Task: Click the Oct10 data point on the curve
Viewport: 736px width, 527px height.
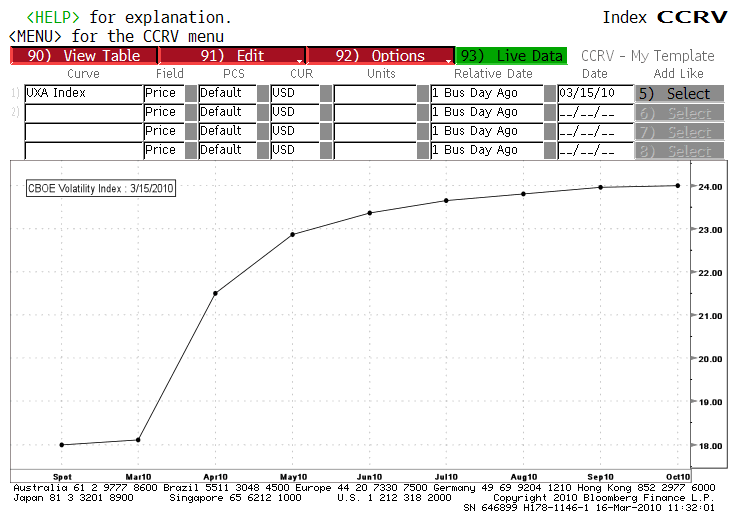Action: click(x=678, y=185)
